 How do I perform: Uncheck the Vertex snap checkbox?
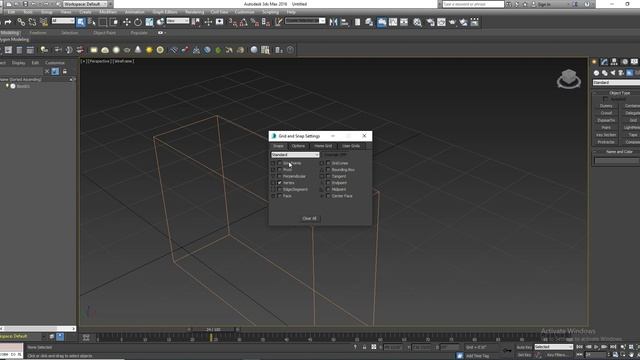tap(280, 183)
